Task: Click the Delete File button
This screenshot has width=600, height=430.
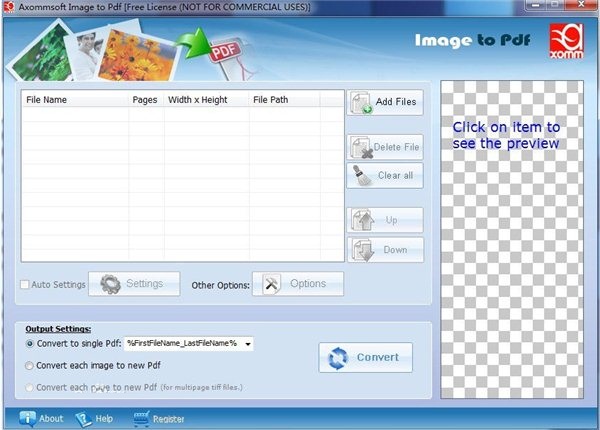Action: tap(385, 147)
